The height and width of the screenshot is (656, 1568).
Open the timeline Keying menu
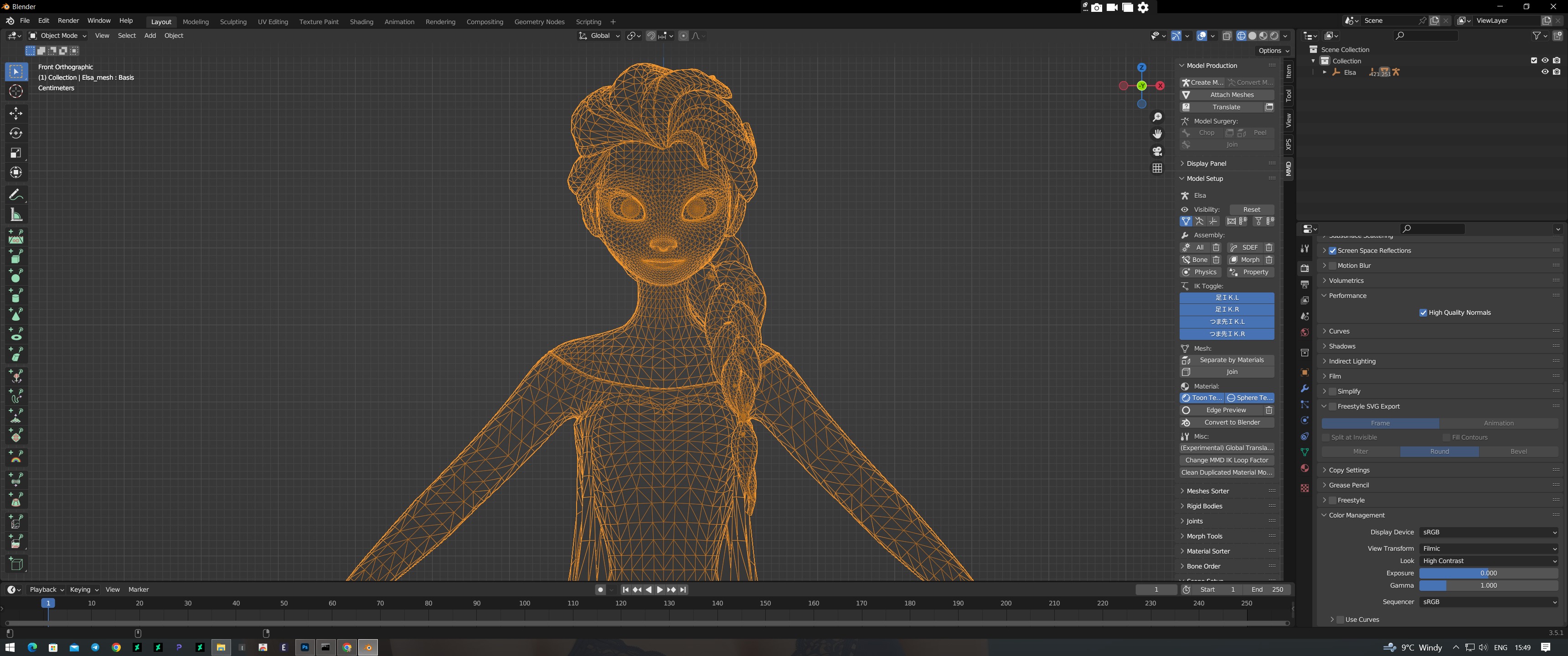pyautogui.click(x=84, y=589)
